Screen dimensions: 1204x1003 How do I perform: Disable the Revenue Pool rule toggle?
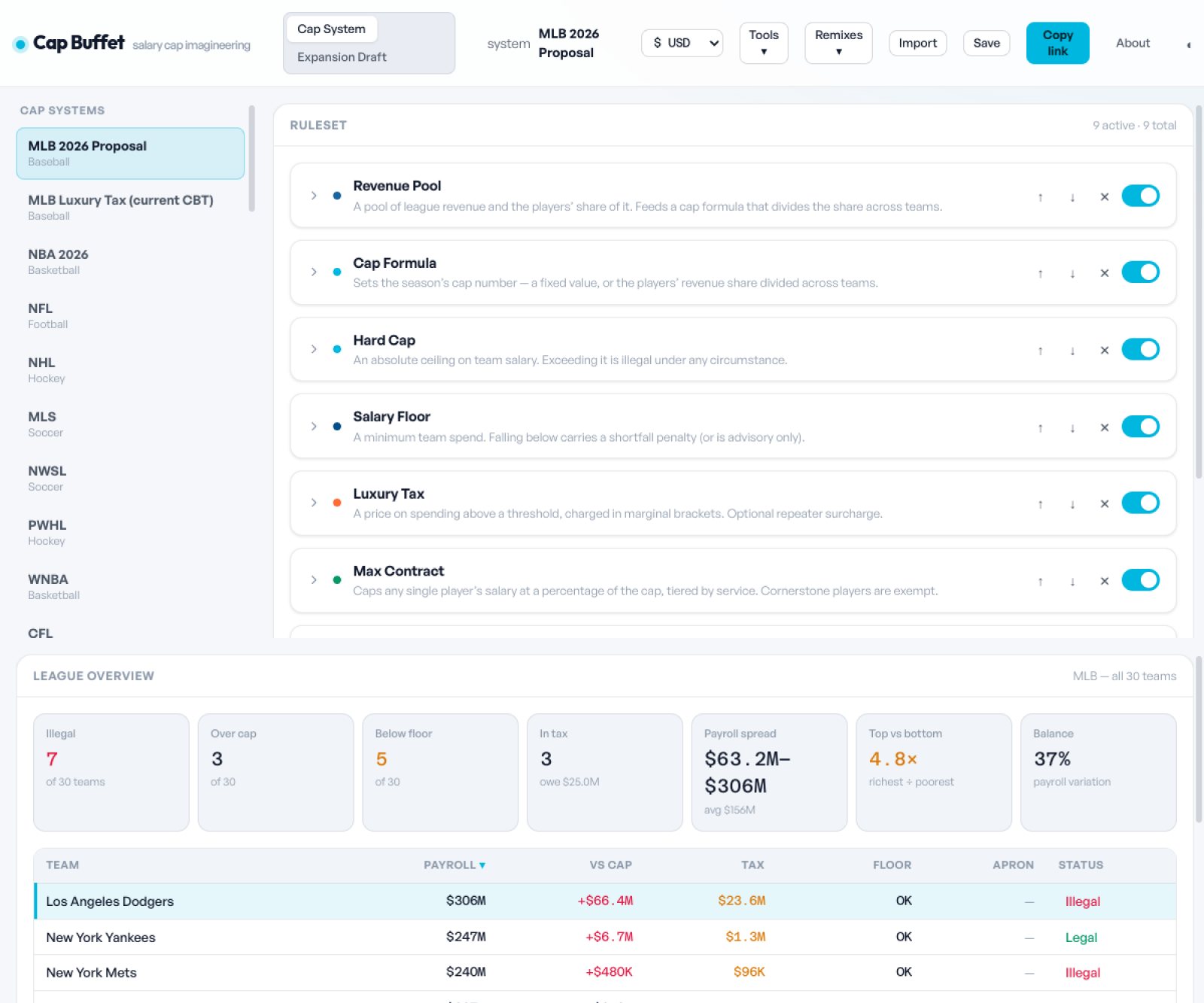pyautogui.click(x=1140, y=196)
